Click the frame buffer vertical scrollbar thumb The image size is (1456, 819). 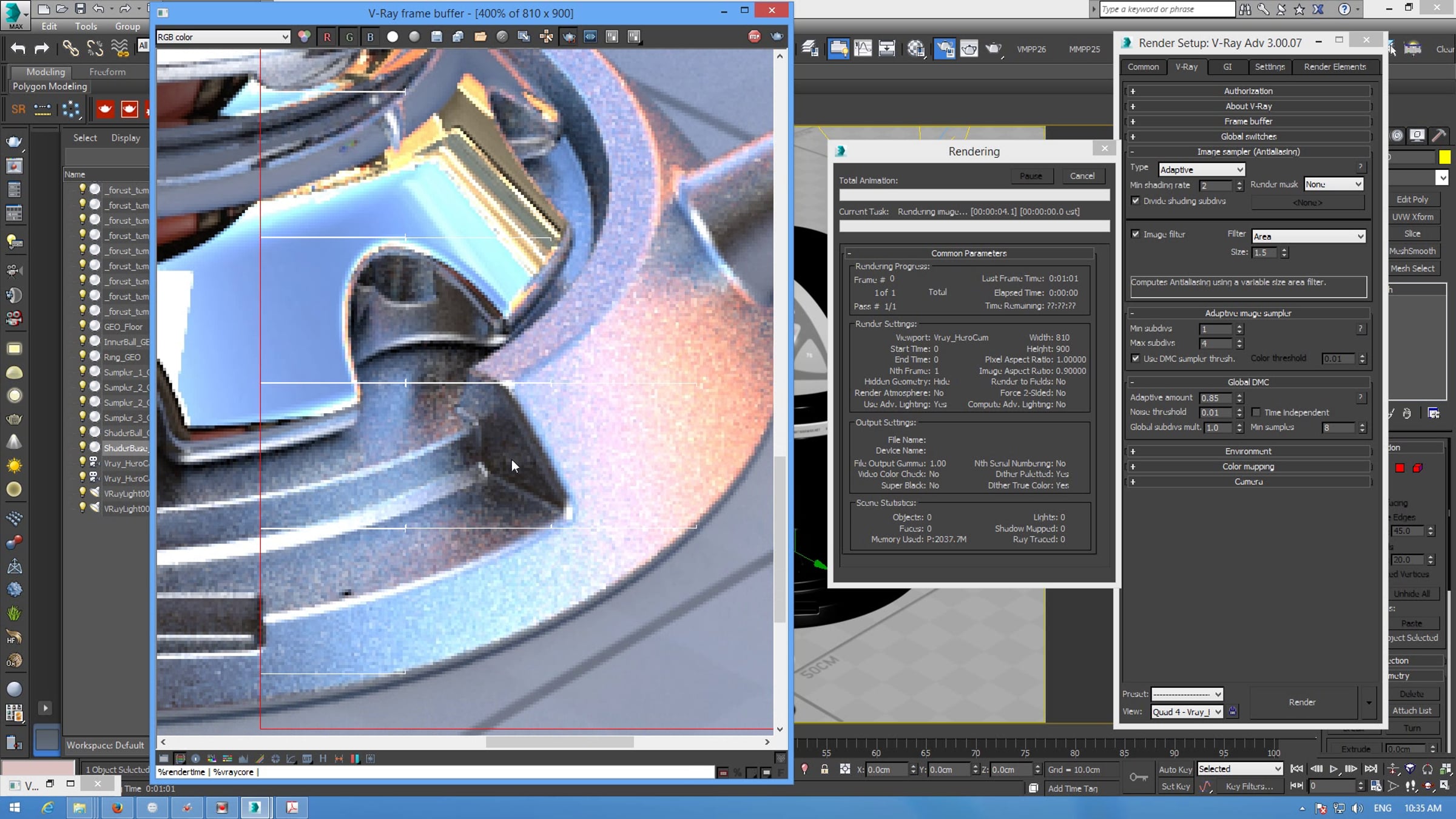coord(780,539)
